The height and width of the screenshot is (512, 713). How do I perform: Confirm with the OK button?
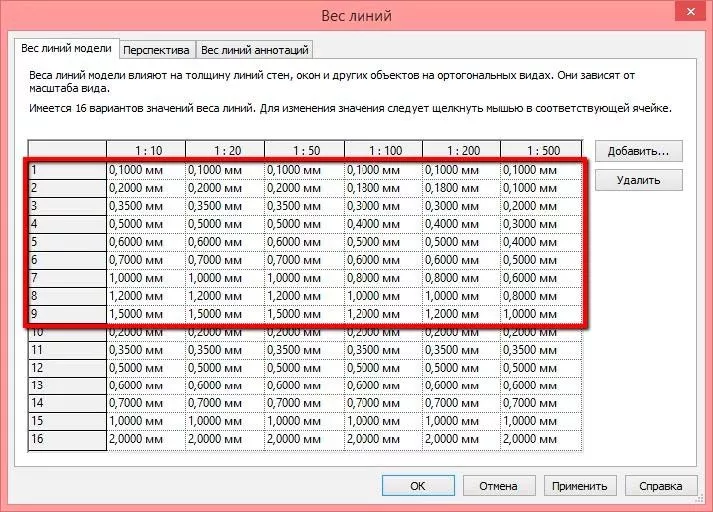coord(418,486)
